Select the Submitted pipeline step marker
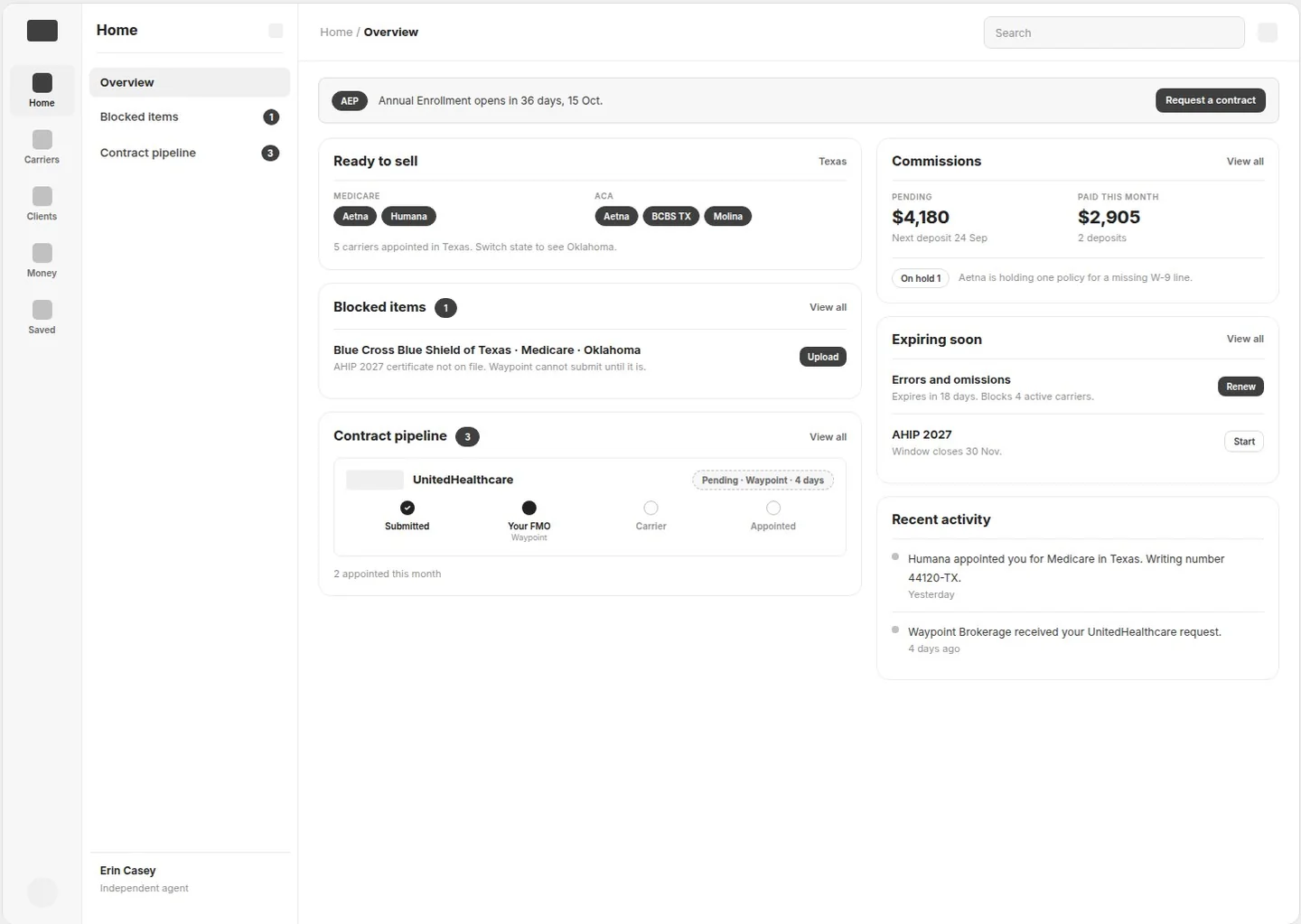1301x924 pixels. coord(407,508)
